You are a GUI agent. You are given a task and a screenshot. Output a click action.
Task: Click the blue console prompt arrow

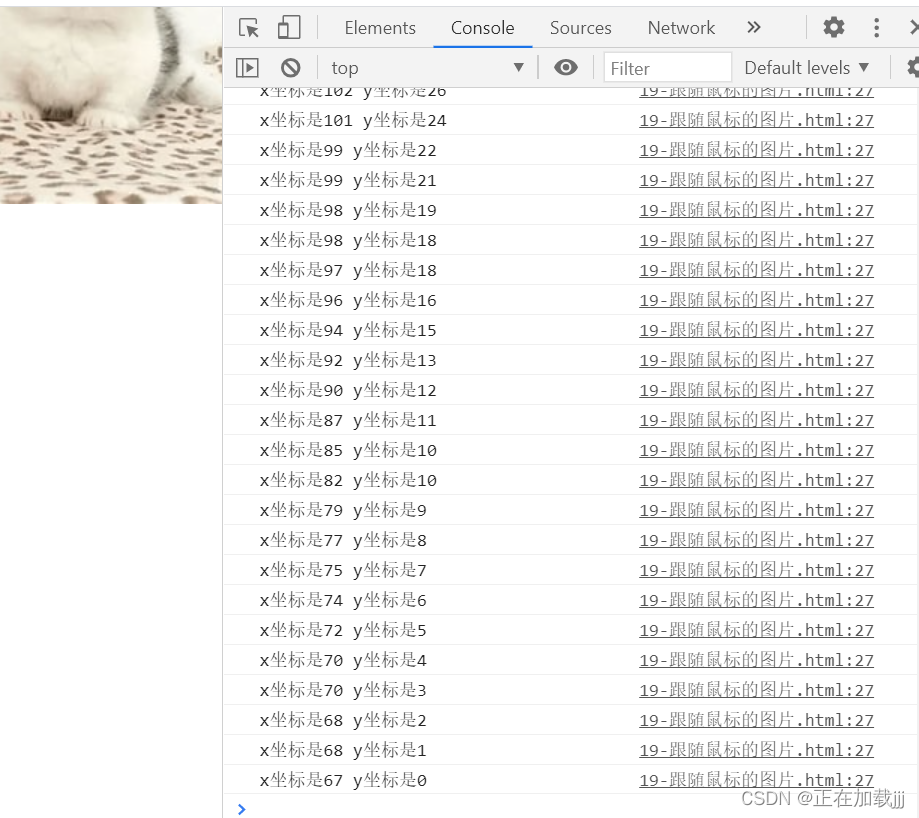pyautogui.click(x=240, y=808)
